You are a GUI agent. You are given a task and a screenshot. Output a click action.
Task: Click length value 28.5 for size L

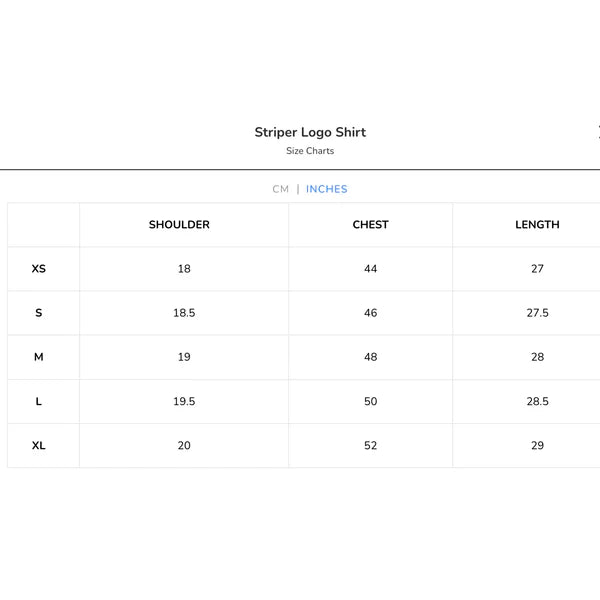point(537,401)
